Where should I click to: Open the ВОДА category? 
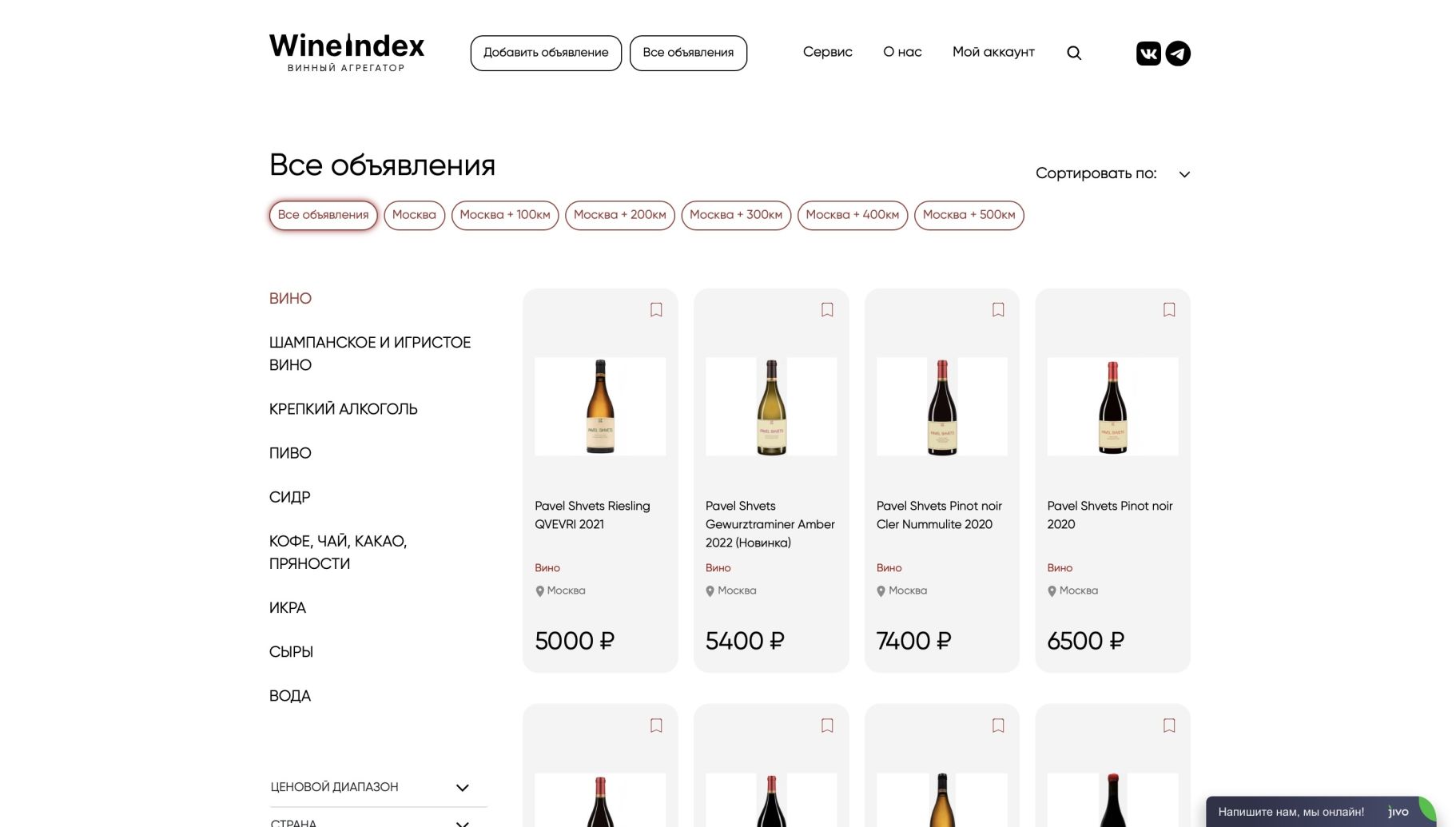point(290,696)
